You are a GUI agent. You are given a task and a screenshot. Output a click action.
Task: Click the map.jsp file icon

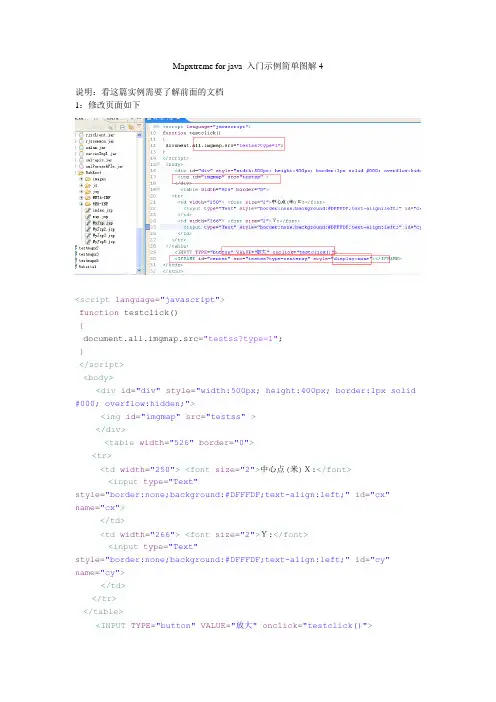pyautogui.click(x=88, y=217)
